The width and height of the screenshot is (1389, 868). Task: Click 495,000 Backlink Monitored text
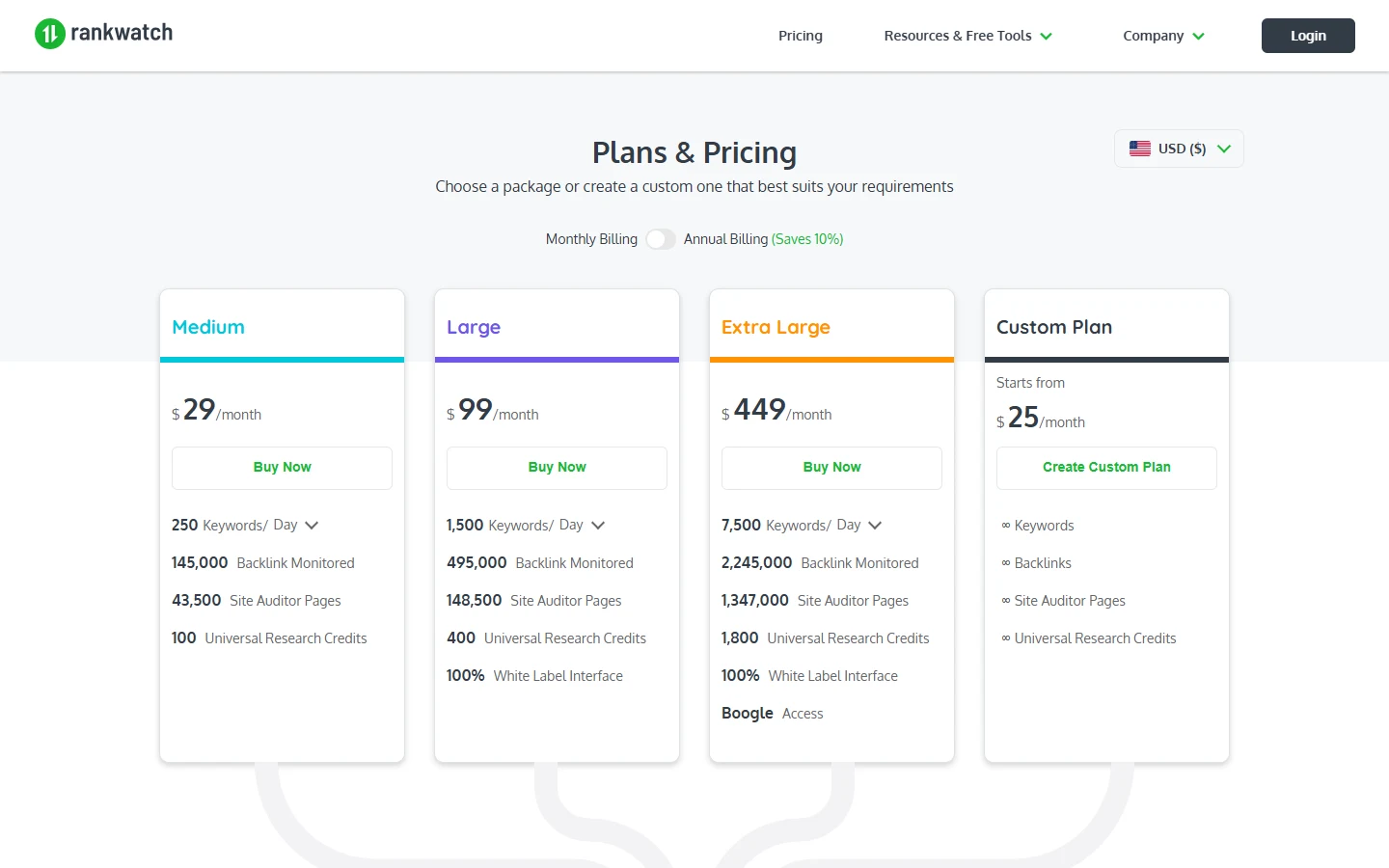(540, 563)
